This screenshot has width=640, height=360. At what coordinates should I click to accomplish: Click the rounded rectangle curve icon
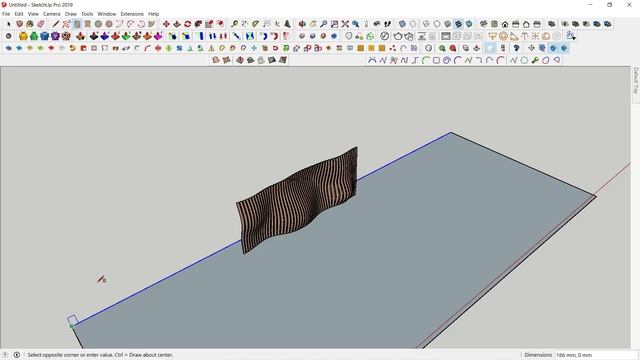[x=436, y=60]
